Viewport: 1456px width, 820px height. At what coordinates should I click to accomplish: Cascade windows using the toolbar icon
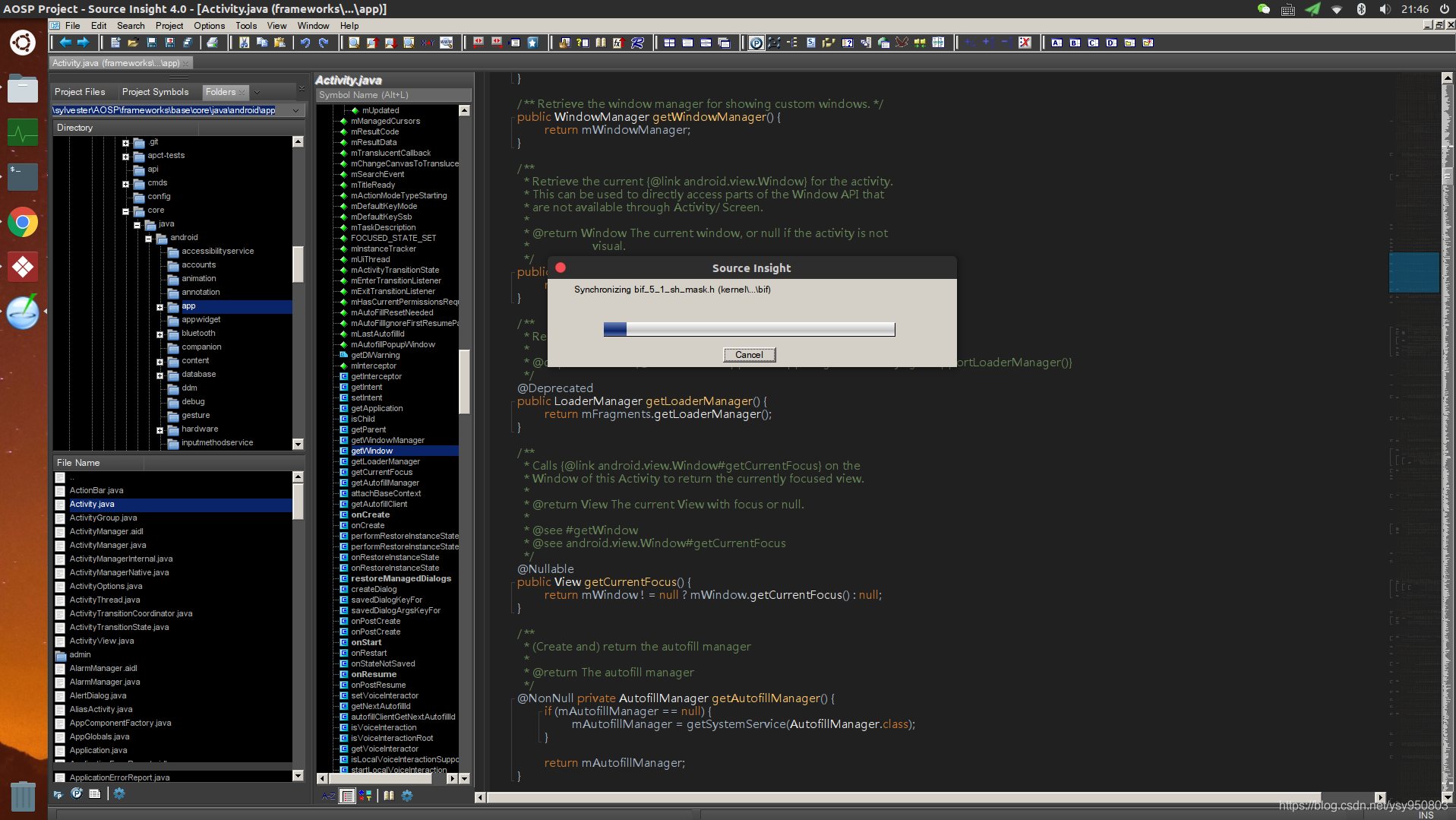pos(724,43)
